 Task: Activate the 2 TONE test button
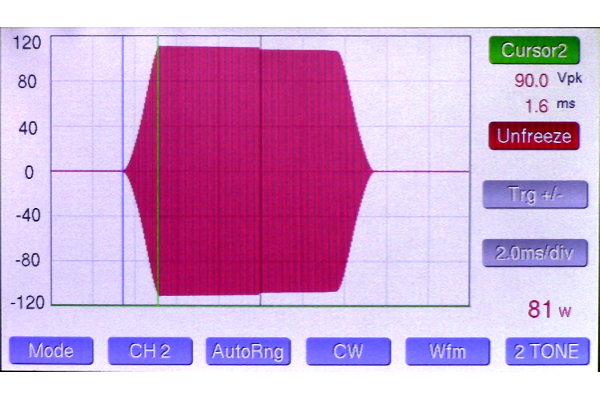(x=547, y=351)
